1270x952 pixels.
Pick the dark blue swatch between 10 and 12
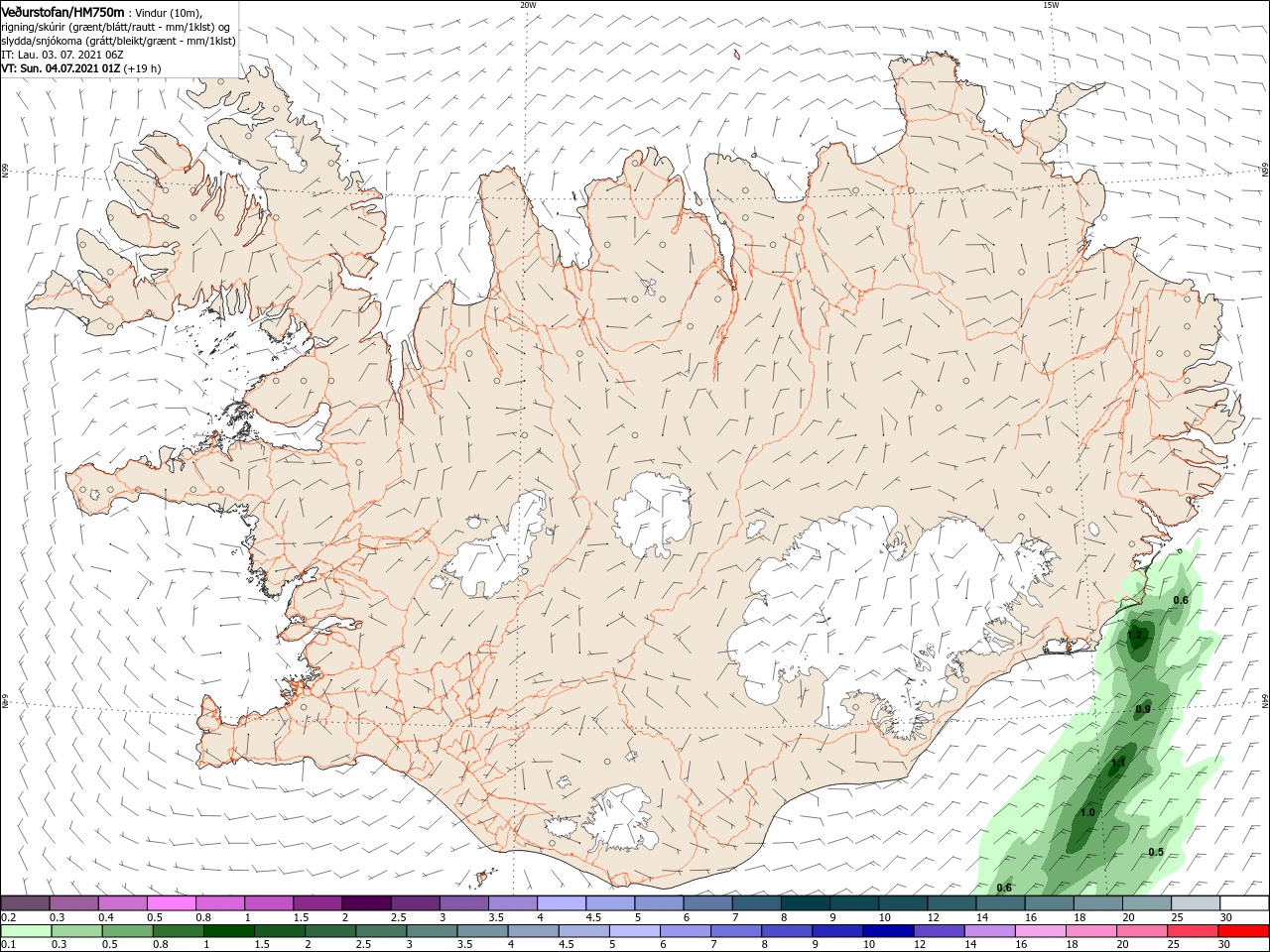(x=887, y=931)
